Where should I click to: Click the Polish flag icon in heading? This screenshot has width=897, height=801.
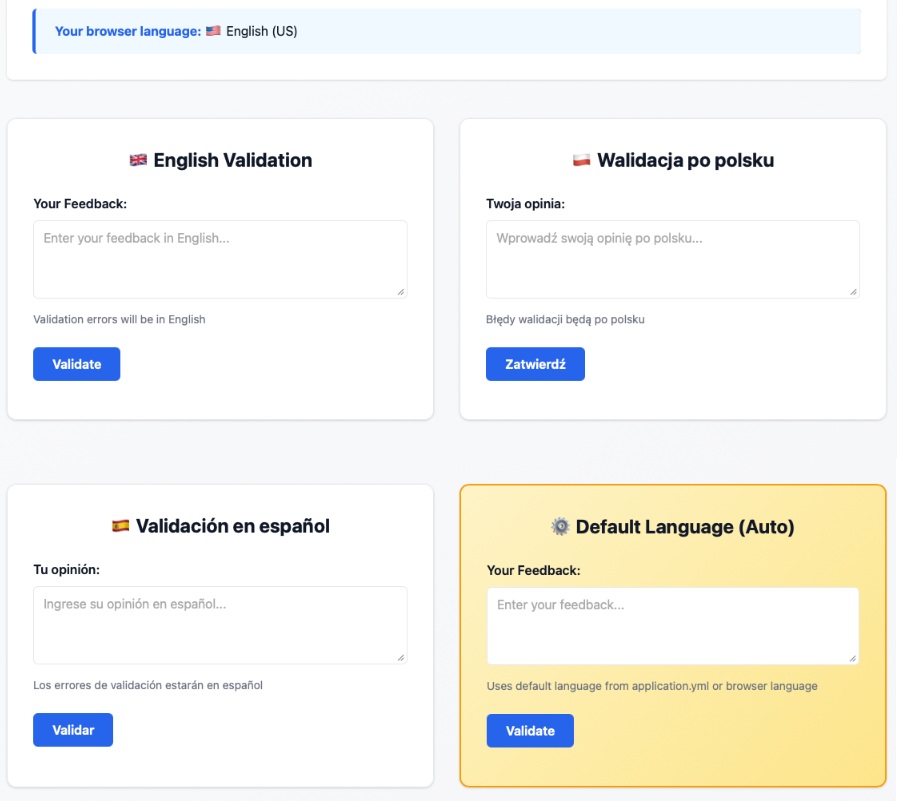pos(582,160)
